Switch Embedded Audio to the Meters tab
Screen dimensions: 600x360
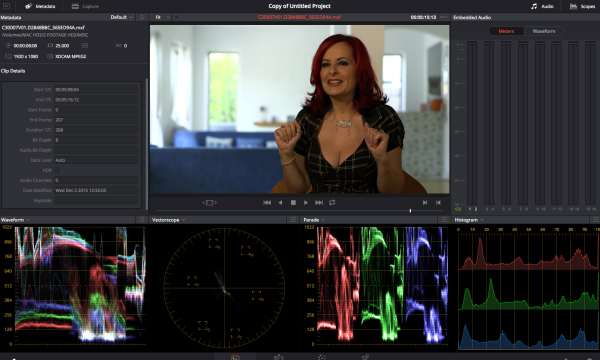pos(506,31)
